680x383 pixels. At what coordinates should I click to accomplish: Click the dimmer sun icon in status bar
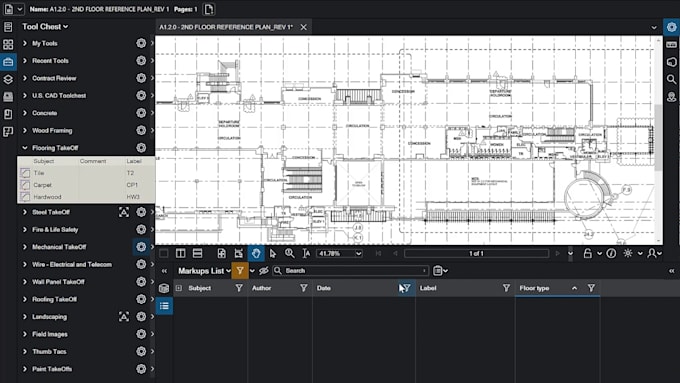coord(628,253)
